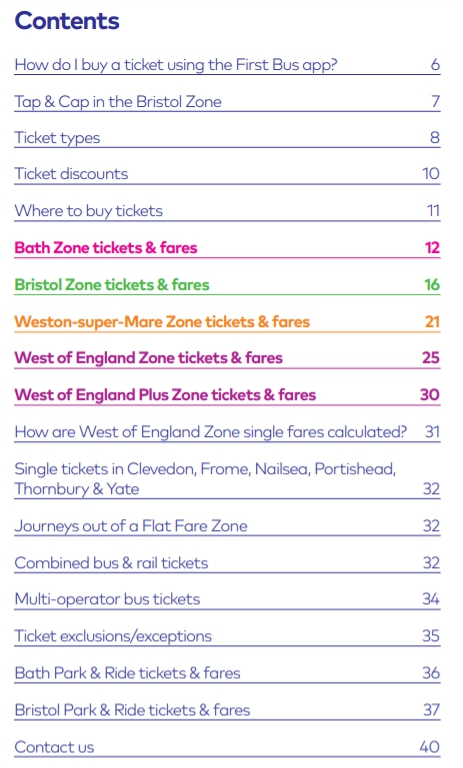Open West of England Zone tickets & fares
This screenshot has height=768, width=463.
[227, 358]
